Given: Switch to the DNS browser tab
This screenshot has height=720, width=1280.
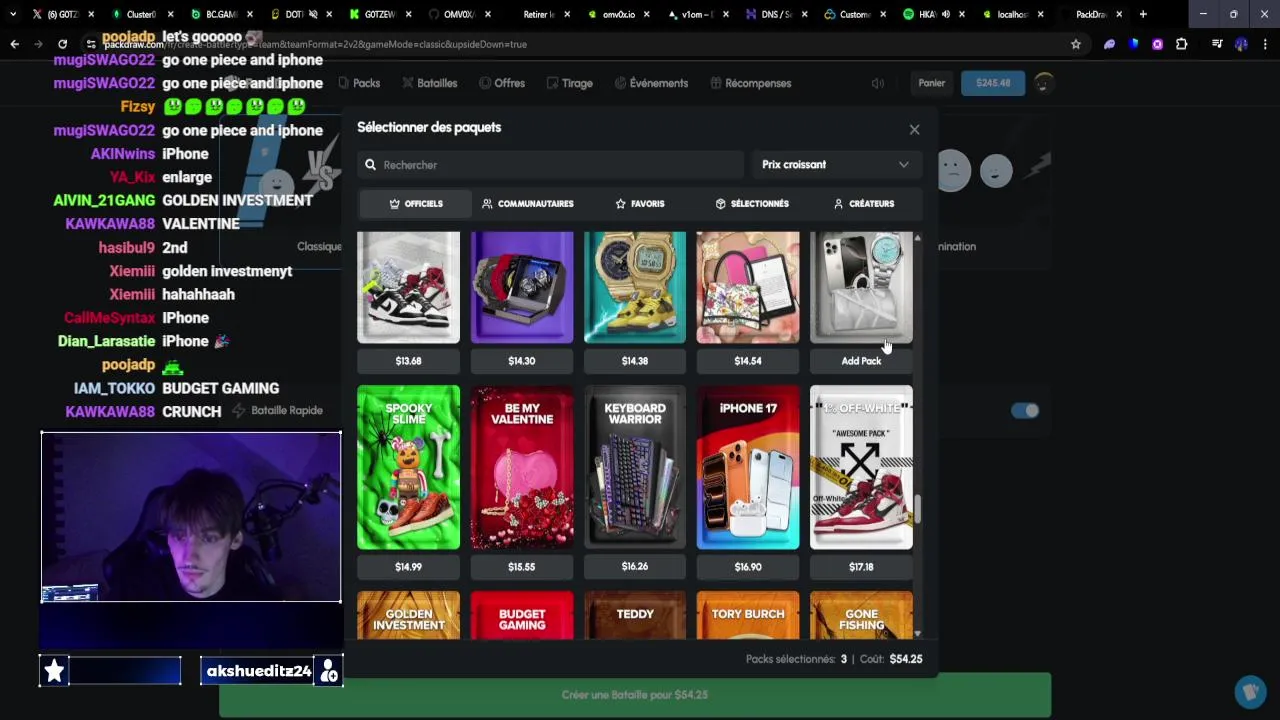Looking at the screenshot, I should (x=775, y=14).
